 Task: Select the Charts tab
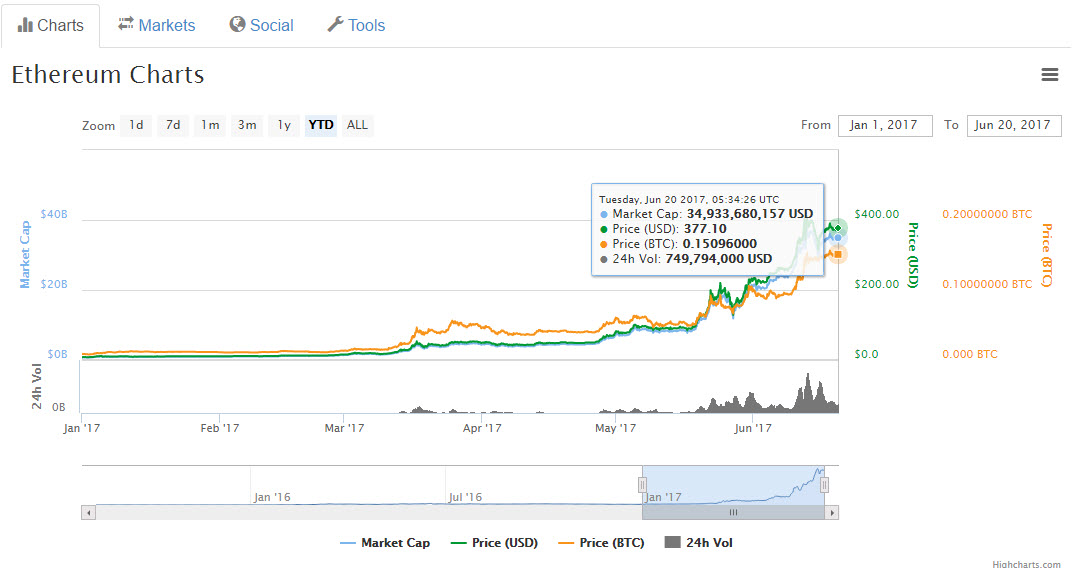tap(51, 25)
